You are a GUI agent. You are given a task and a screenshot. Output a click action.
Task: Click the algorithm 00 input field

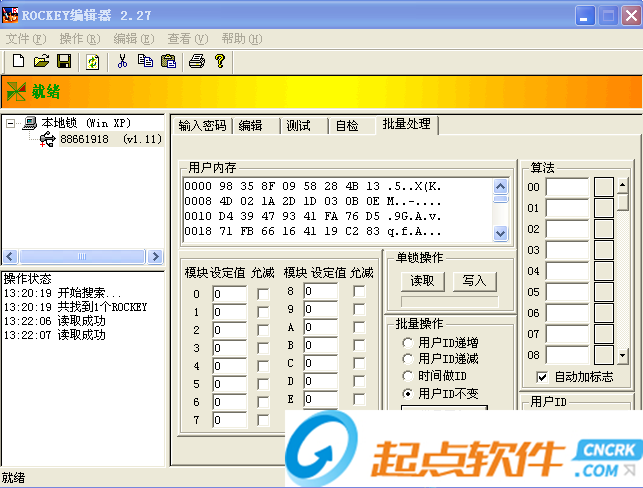[568, 187]
